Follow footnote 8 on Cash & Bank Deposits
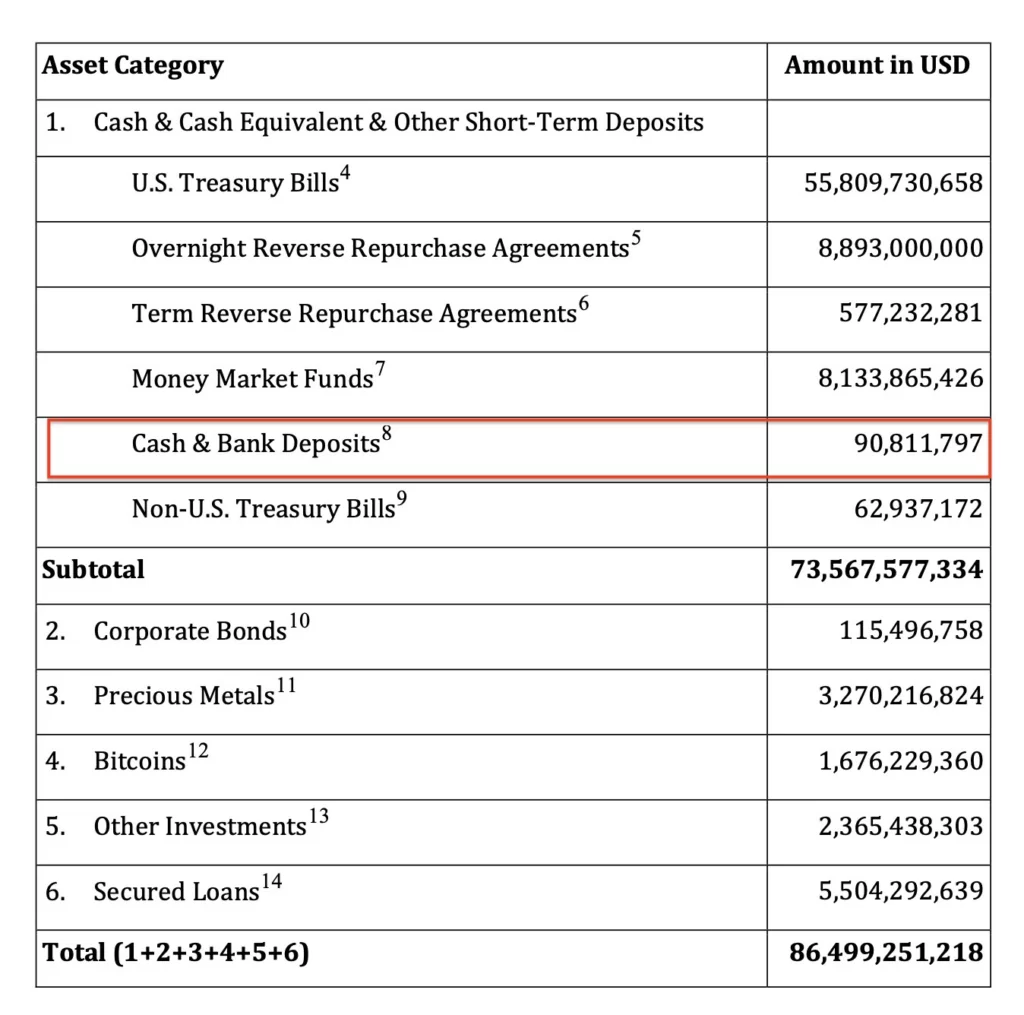Viewport: 1024px width, 1015px height. 386,435
